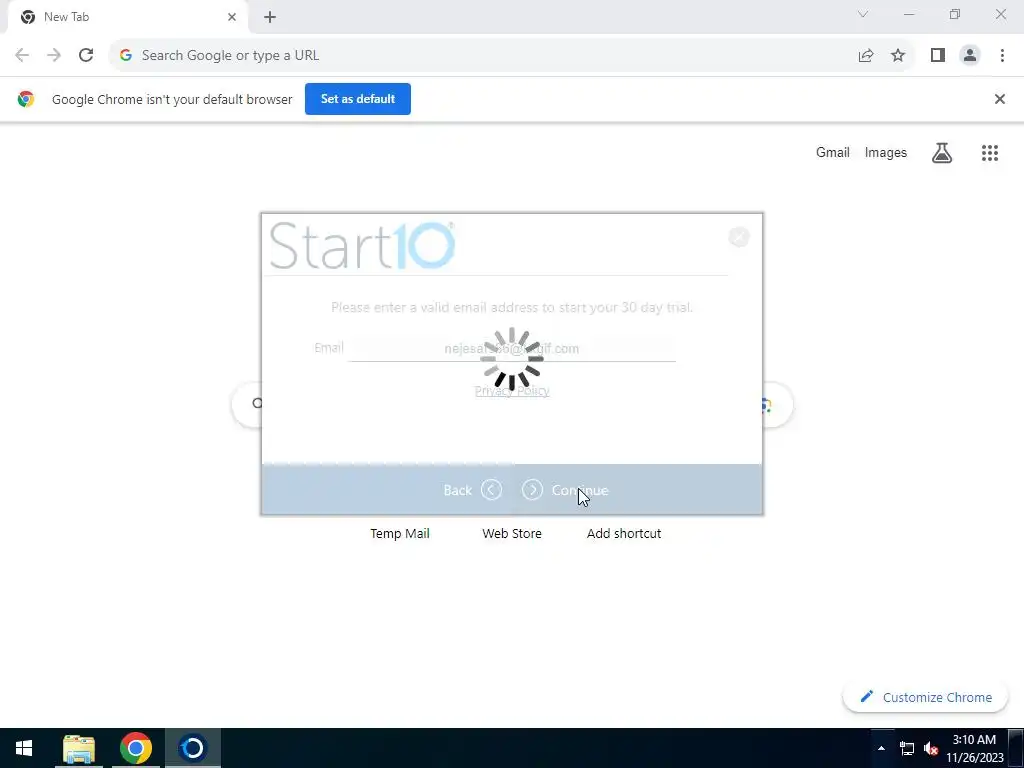Open the Chrome profile avatar menu
1024x768 pixels.
coord(970,56)
